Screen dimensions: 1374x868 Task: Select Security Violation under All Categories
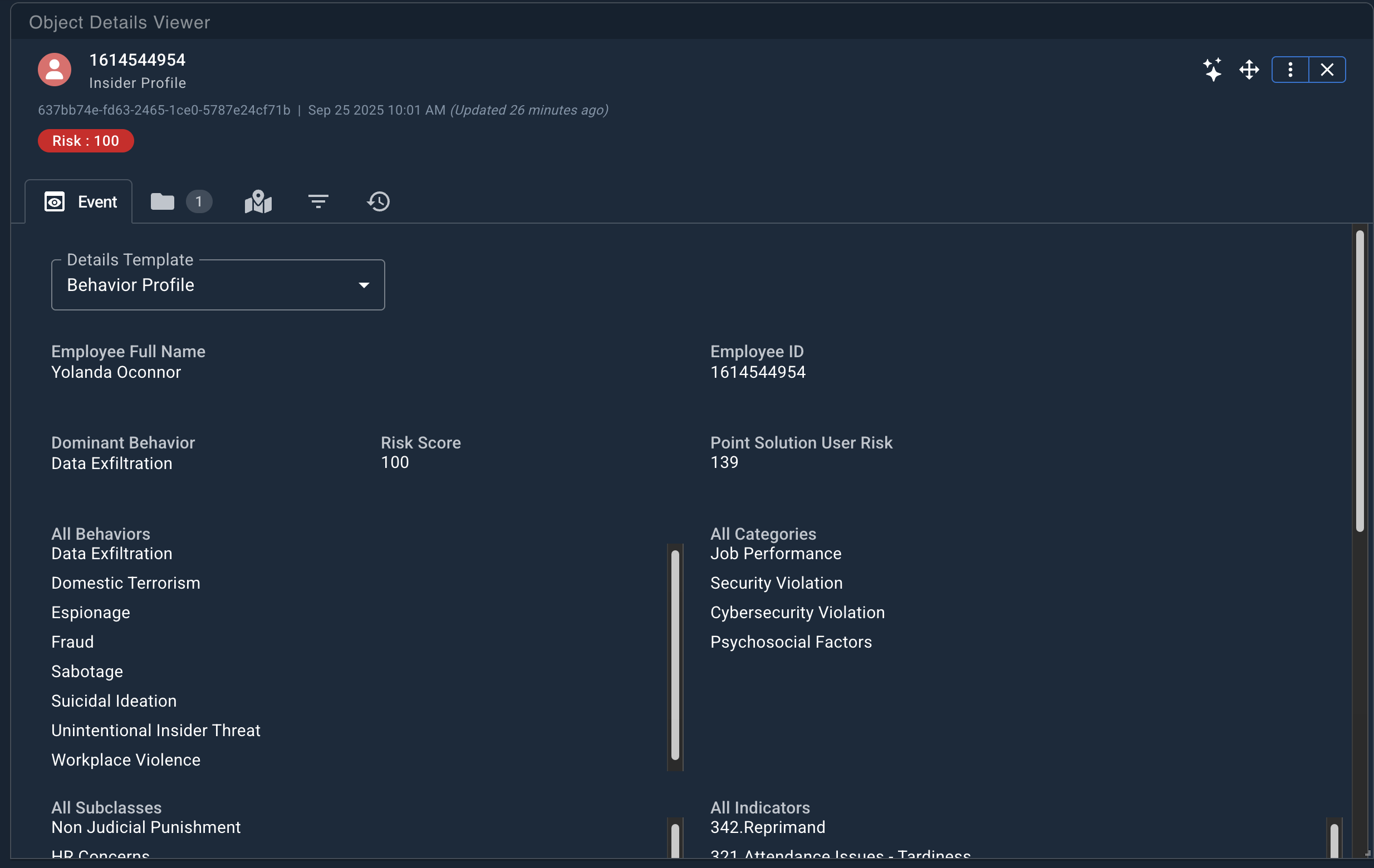(776, 583)
